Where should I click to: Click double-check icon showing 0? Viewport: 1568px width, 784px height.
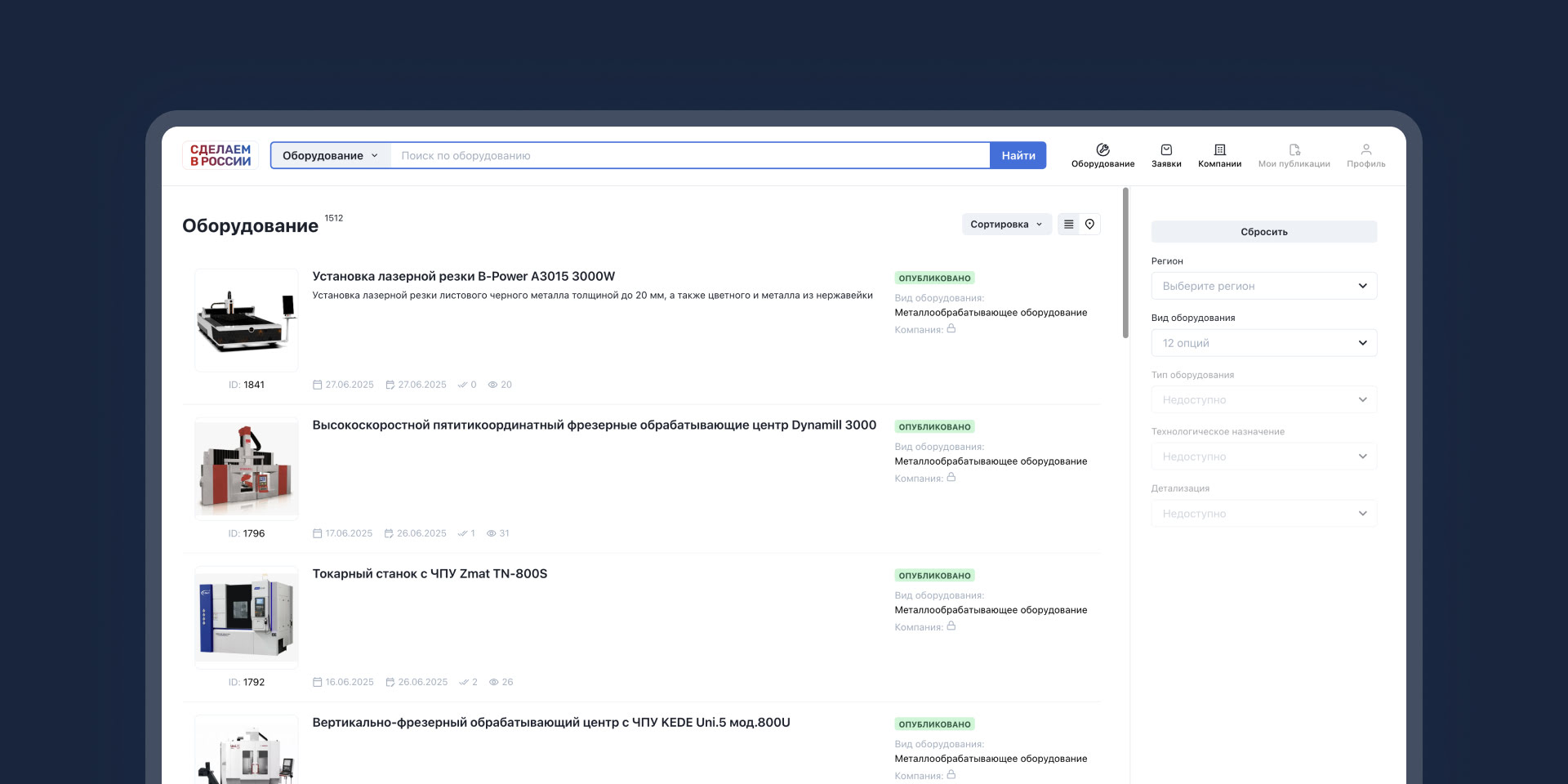[x=462, y=385]
